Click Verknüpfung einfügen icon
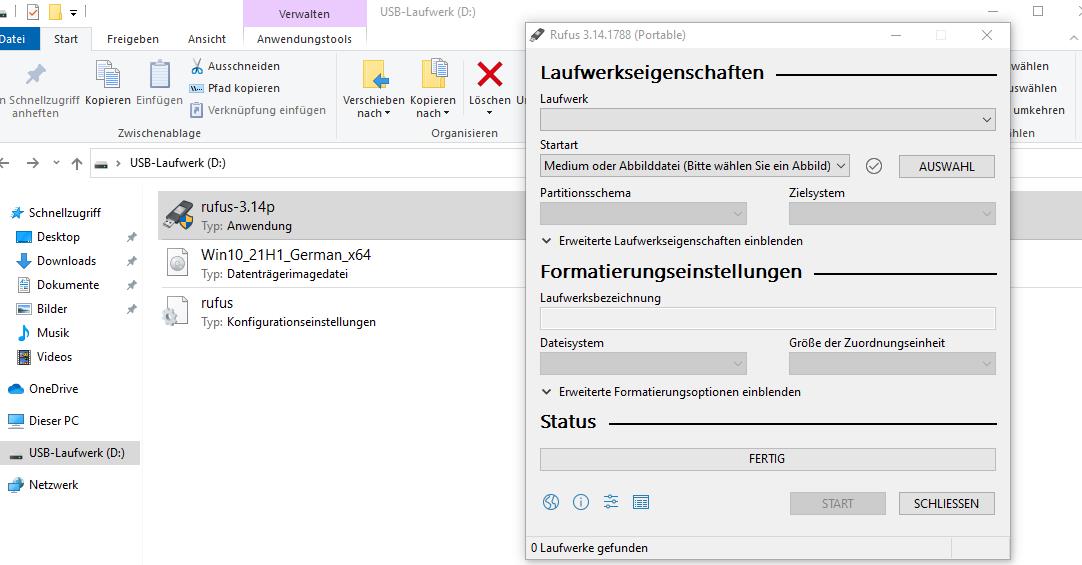Screen dimensions: 1082x565 click(x=197, y=110)
